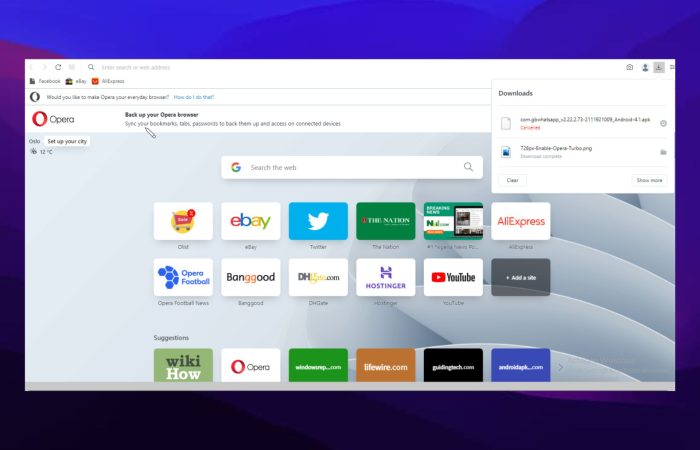Open the DHgate speed dial tile
Image resolution: width=700 pixels, height=450 pixels.
coord(318,277)
